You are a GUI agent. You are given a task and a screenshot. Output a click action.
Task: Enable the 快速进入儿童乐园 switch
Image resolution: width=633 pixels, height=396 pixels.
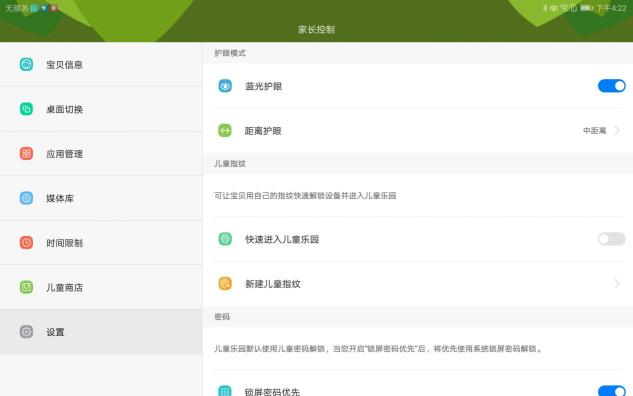click(612, 239)
